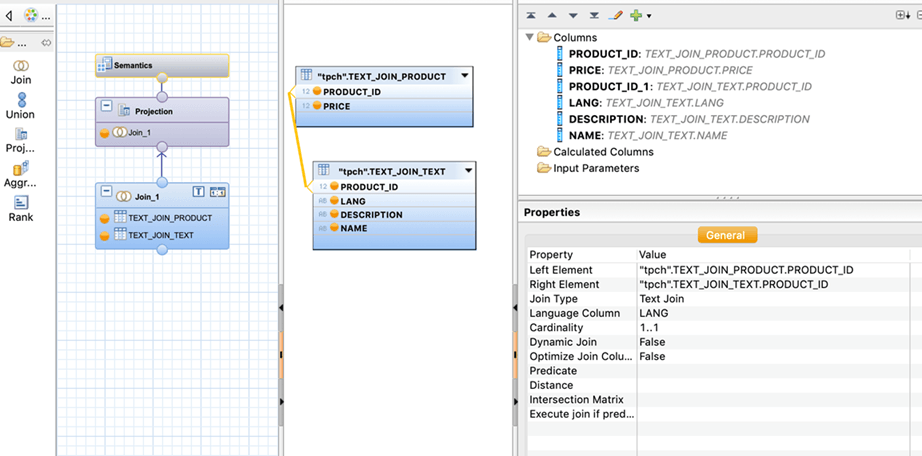Click the green plus add icon
This screenshot has width=922, height=456.
coord(635,16)
